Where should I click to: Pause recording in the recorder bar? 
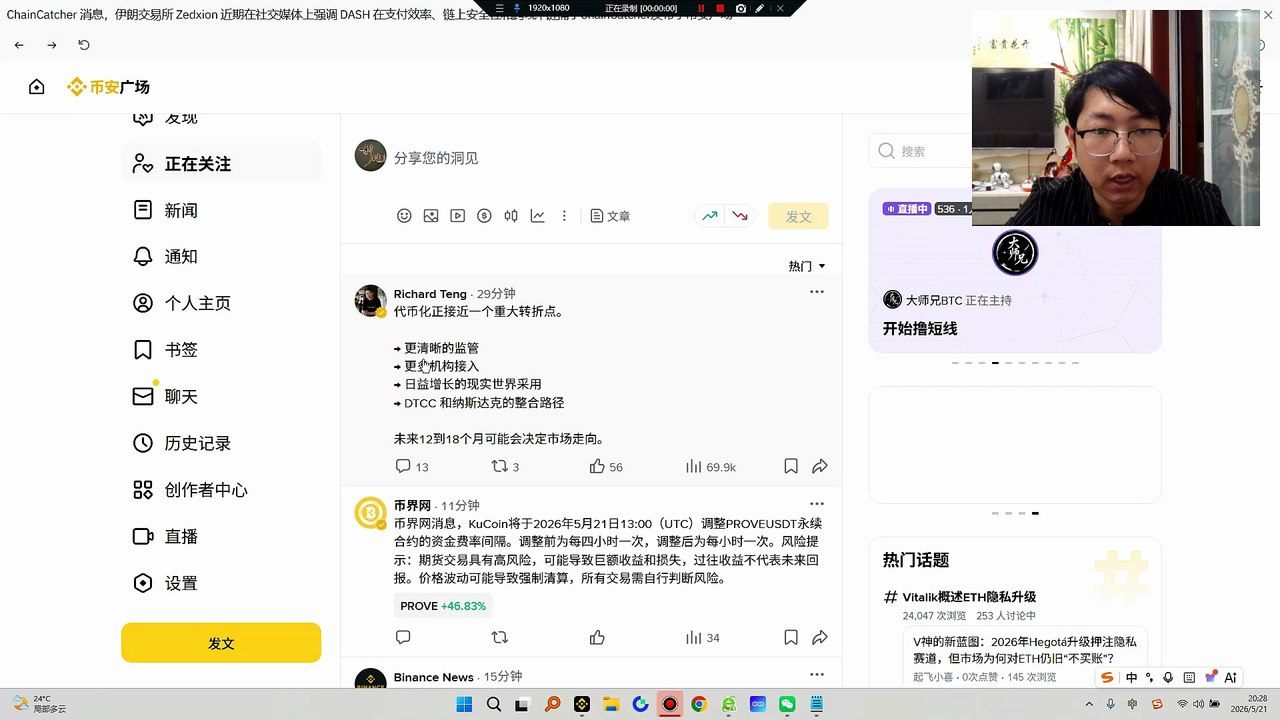pos(701,8)
